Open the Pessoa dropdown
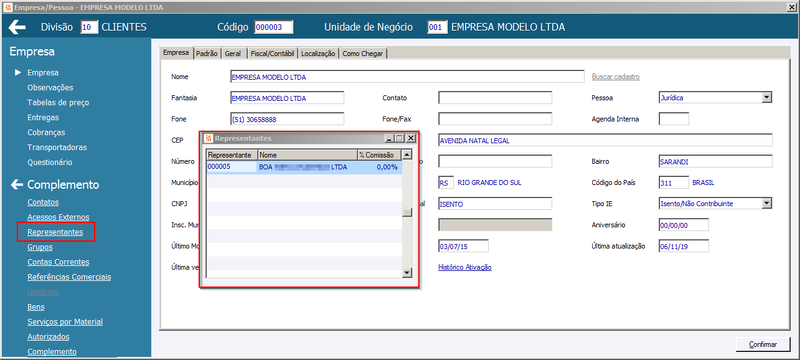This screenshot has width=800, height=360. click(x=767, y=98)
